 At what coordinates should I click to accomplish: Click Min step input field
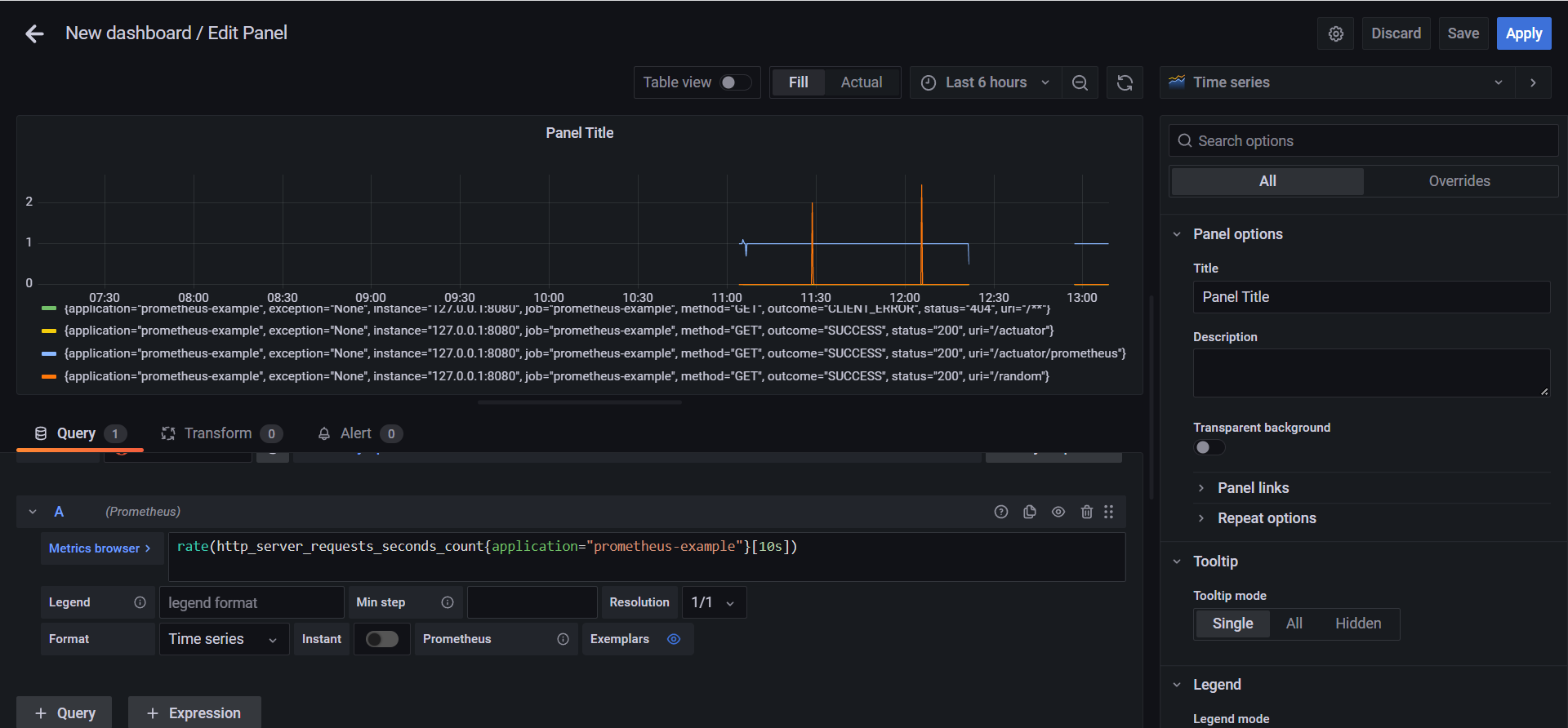[x=532, y=602]
